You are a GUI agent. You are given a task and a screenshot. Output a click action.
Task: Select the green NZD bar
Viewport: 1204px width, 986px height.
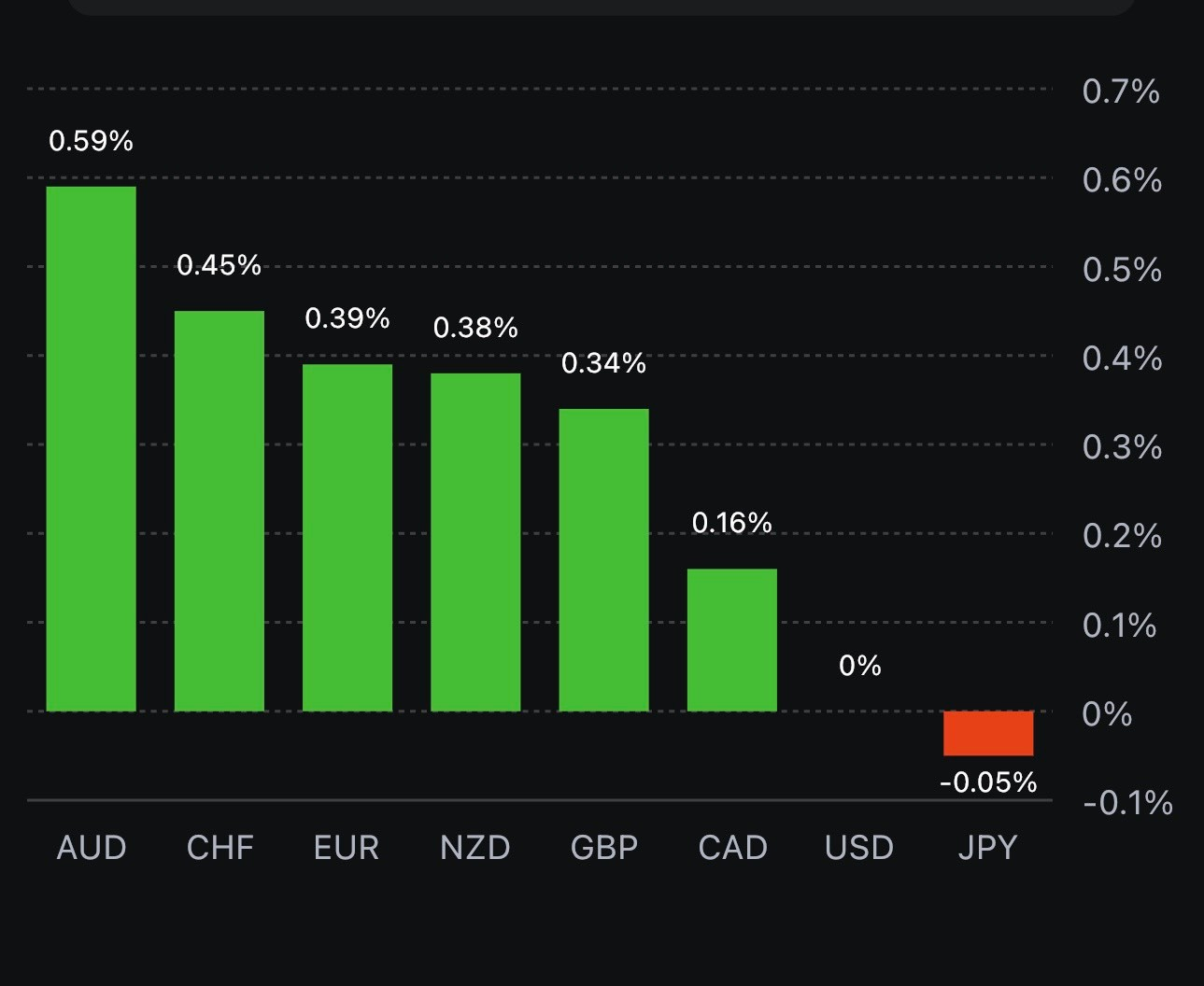coord(475,542)
